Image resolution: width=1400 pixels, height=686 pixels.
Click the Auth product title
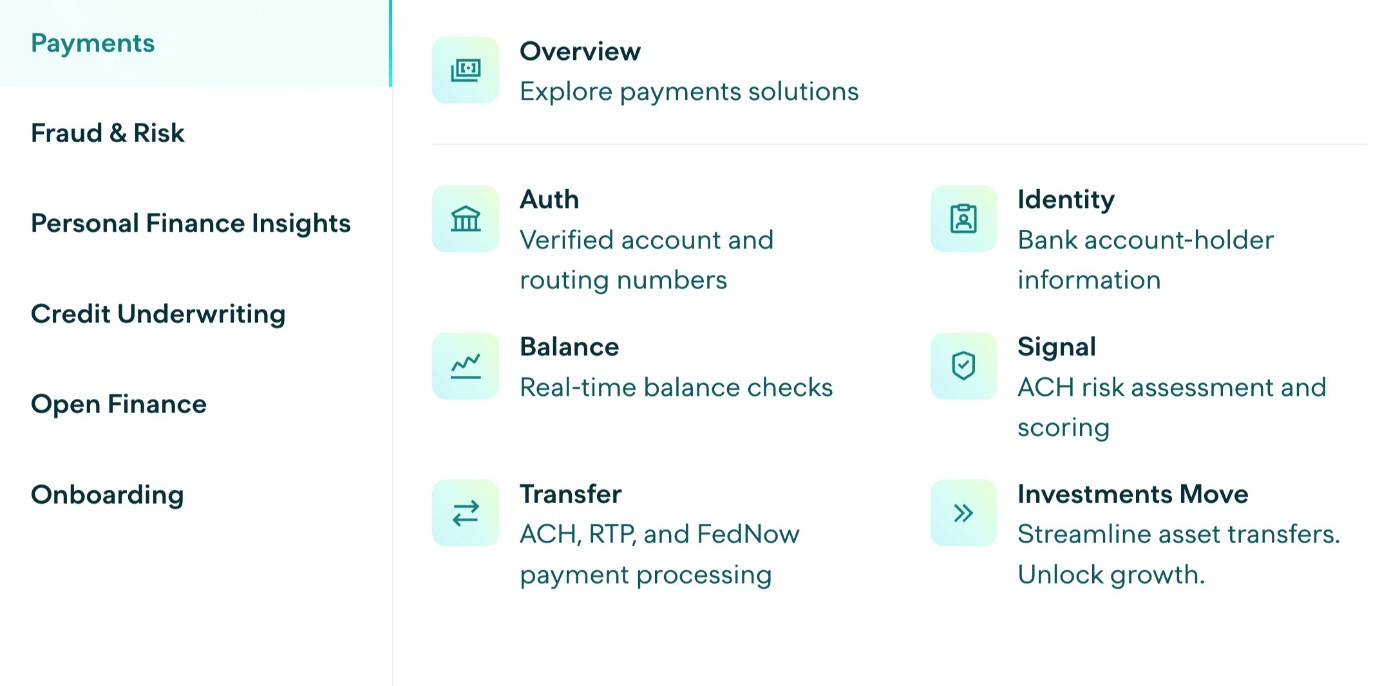[x=549, y=199]
